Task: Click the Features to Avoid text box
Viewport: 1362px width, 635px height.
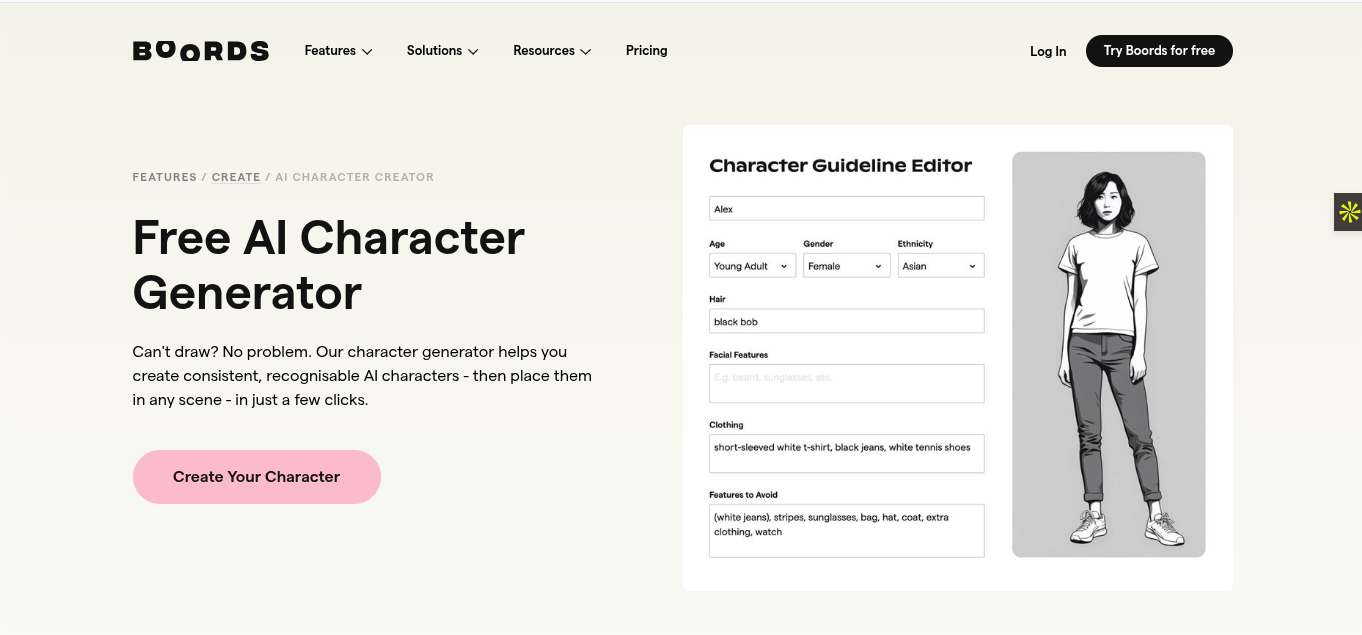Action: tap(847, 531)
